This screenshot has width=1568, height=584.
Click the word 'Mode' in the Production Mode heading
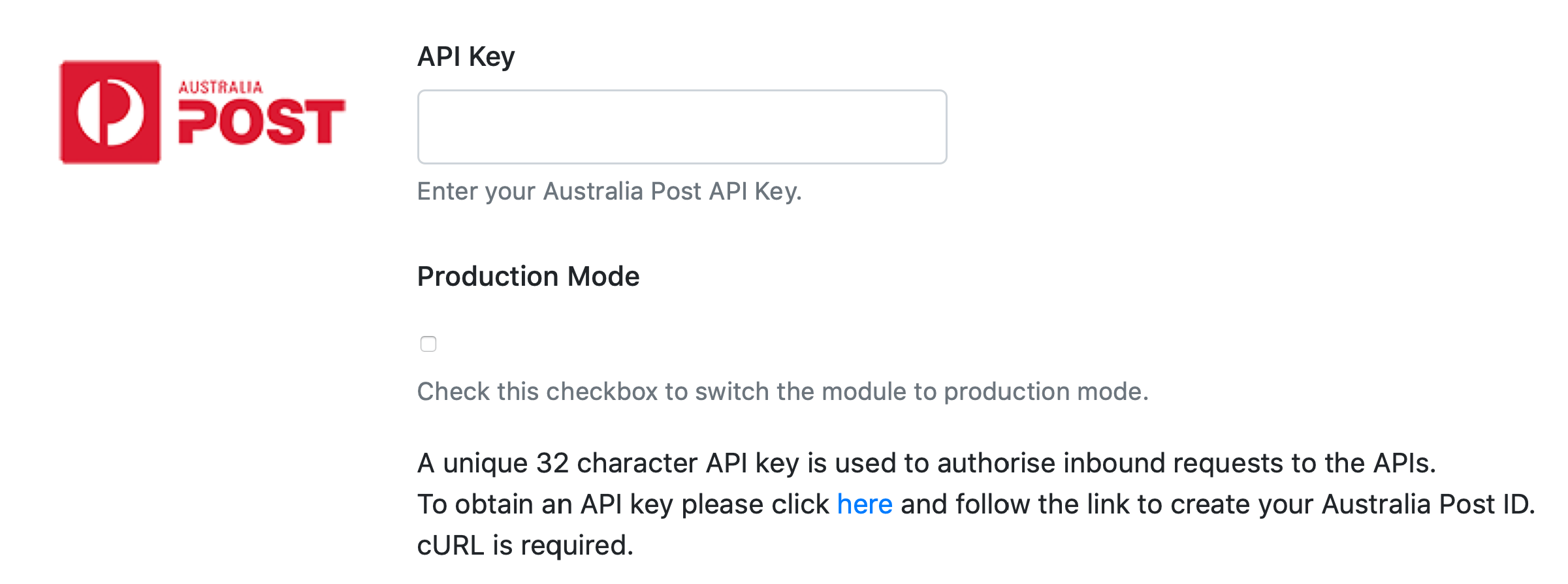tap(603, 277)
